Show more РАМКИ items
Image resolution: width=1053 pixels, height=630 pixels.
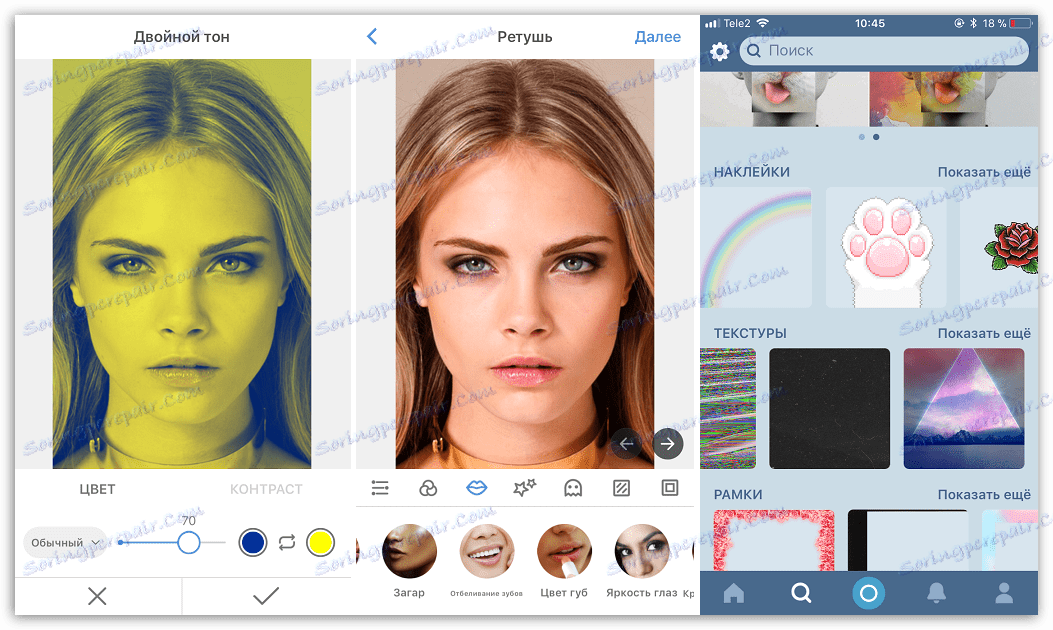(x=984, y=494)
